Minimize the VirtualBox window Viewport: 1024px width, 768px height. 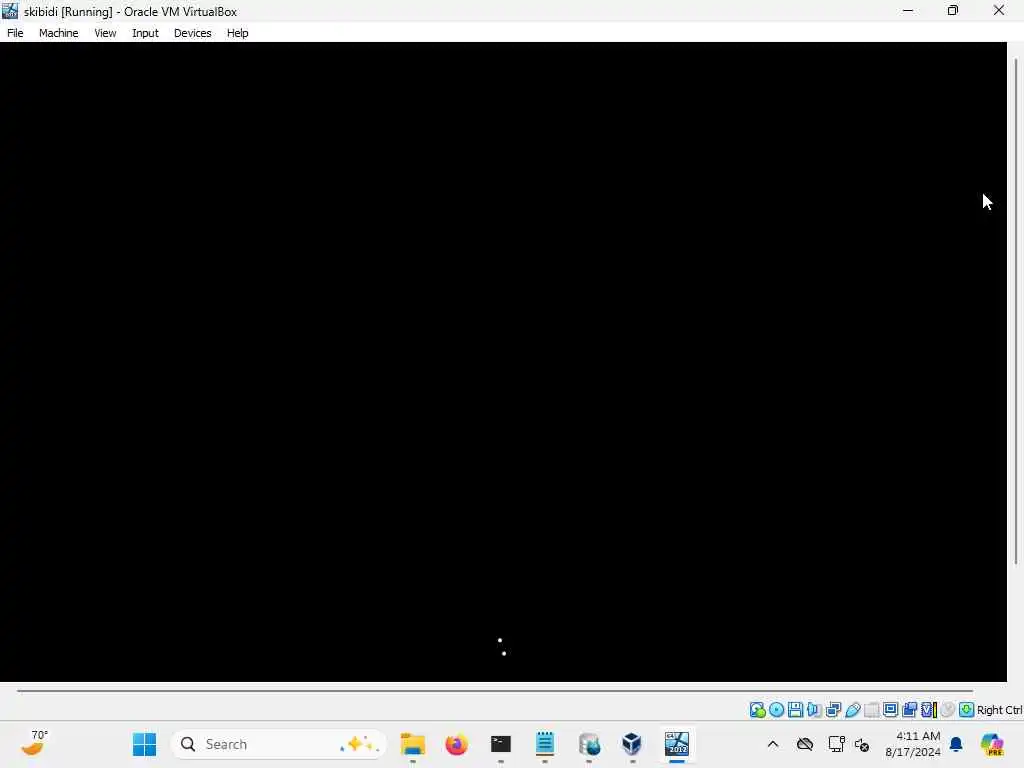pos(908,11)
